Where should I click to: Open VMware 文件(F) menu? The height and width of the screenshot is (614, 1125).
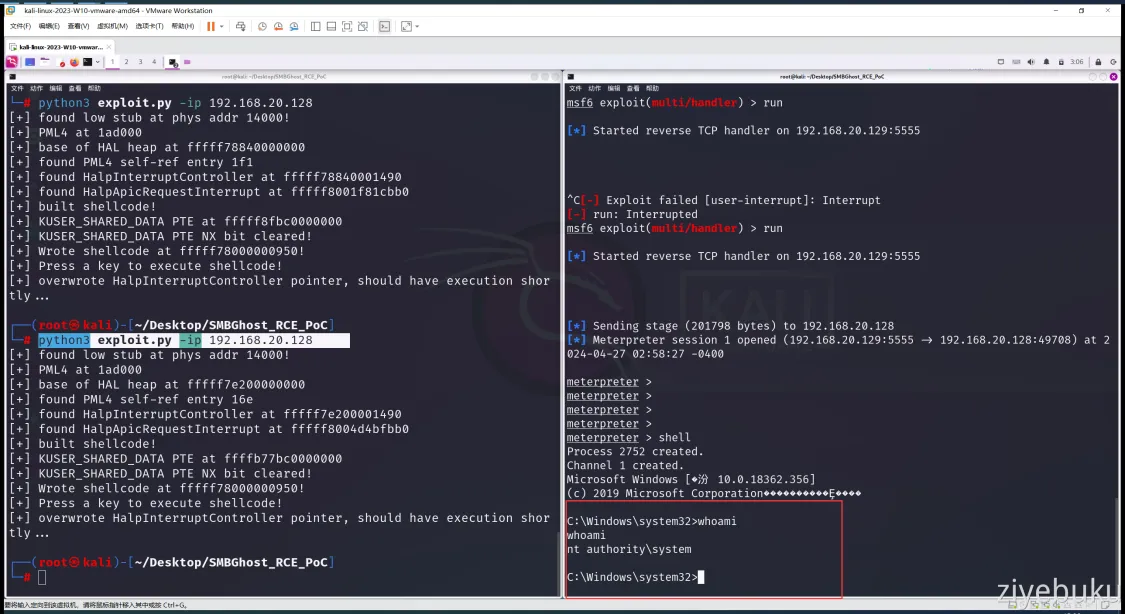click(20, 26)
